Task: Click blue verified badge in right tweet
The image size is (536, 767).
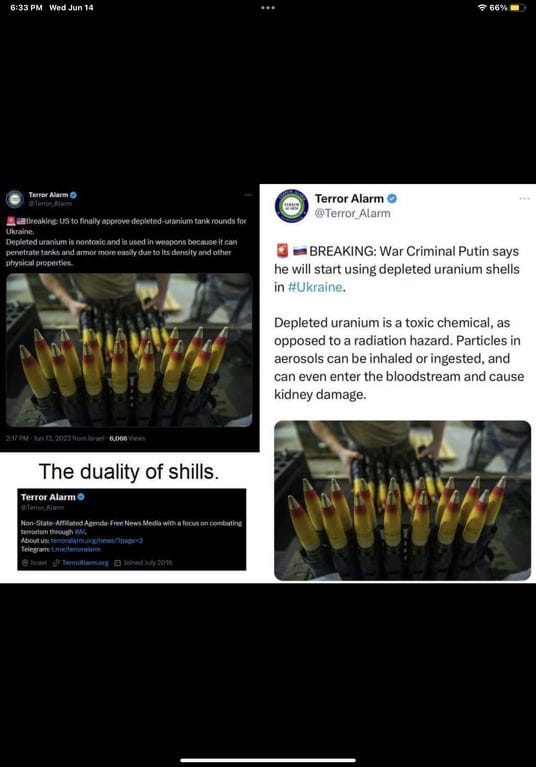Action: coord(392,199)
